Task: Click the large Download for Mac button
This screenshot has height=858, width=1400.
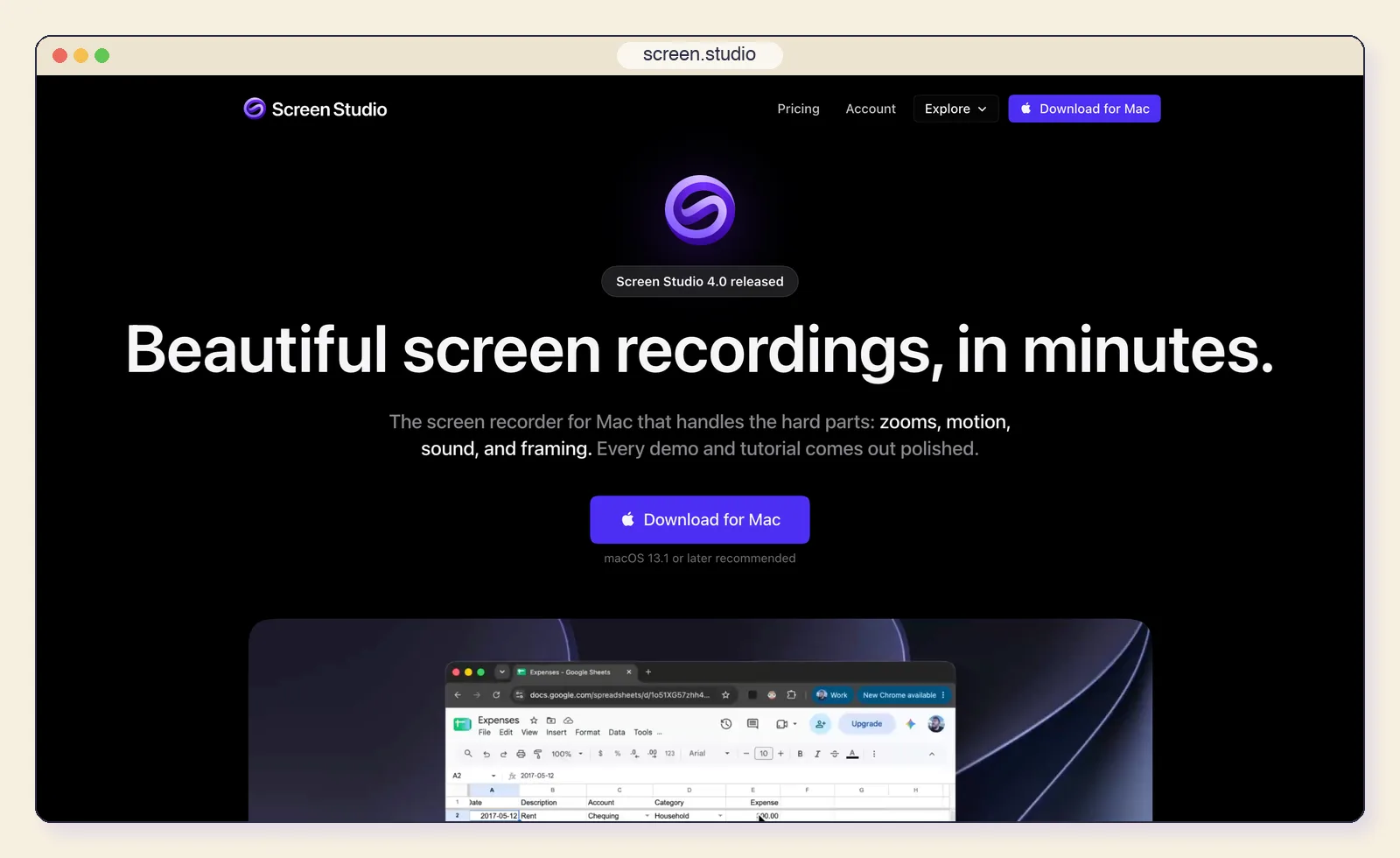Action: coord(700,520)
